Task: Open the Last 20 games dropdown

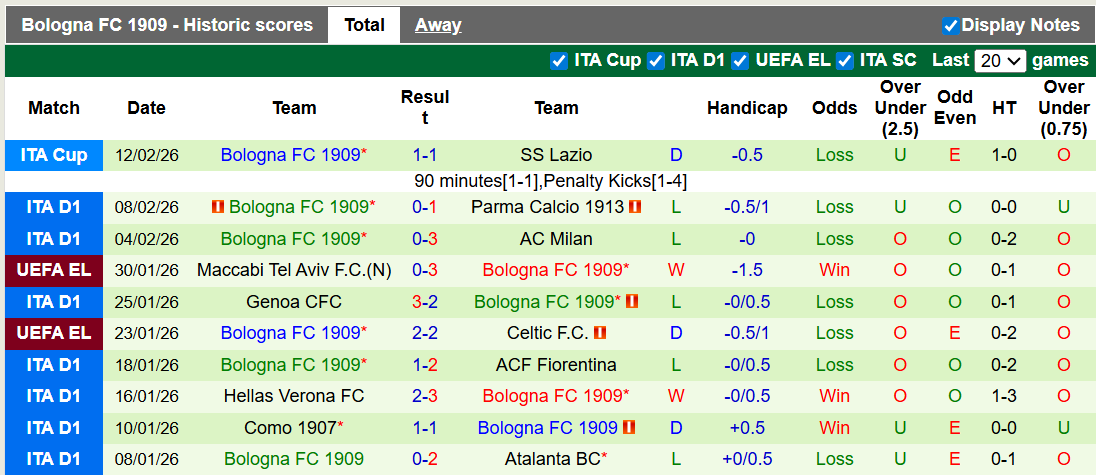Action: pyautogui.click(x=1000, y=61)
